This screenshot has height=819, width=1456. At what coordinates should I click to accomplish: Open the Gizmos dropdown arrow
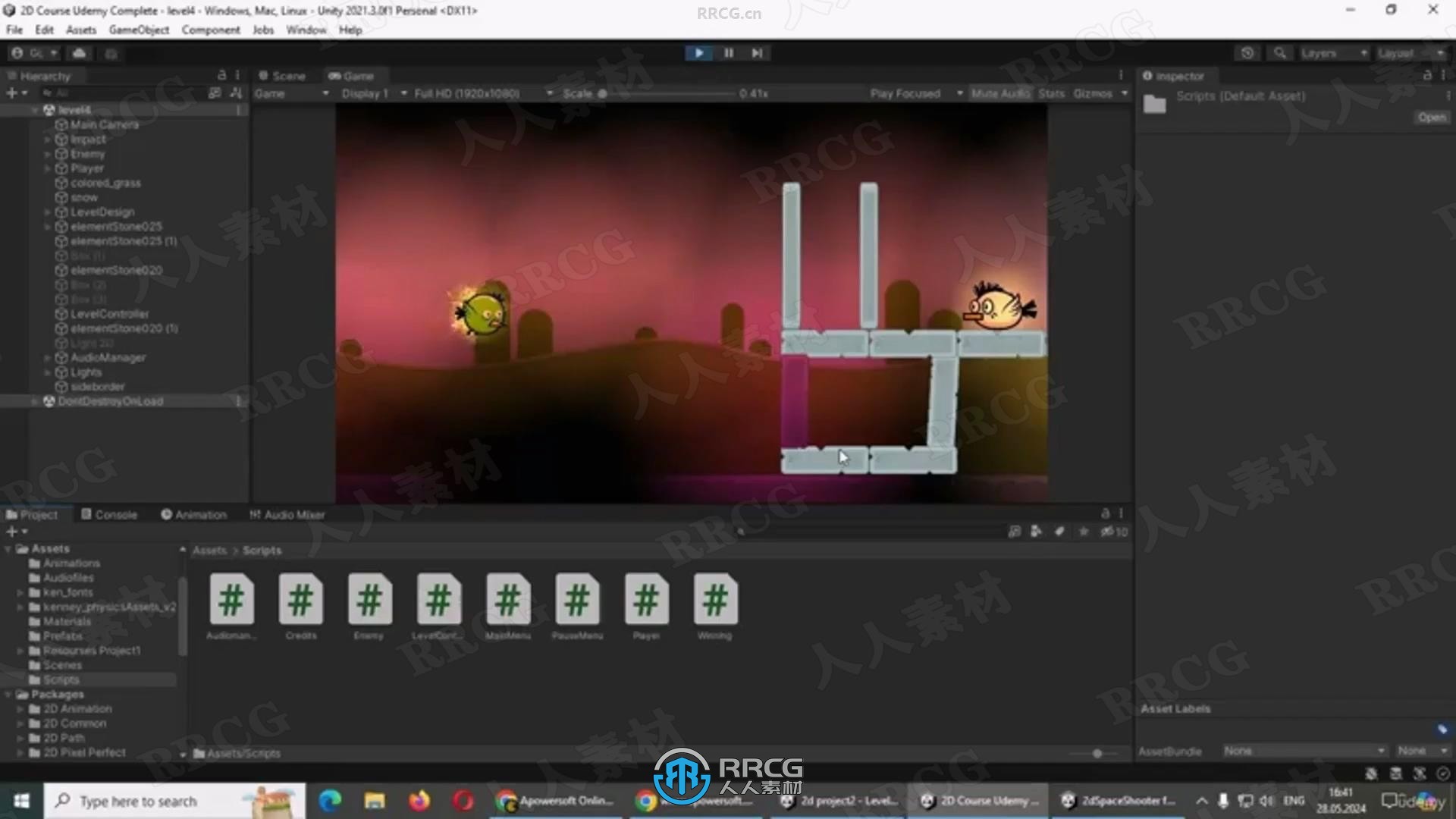pyautogui.click(x=1125, y=93)
